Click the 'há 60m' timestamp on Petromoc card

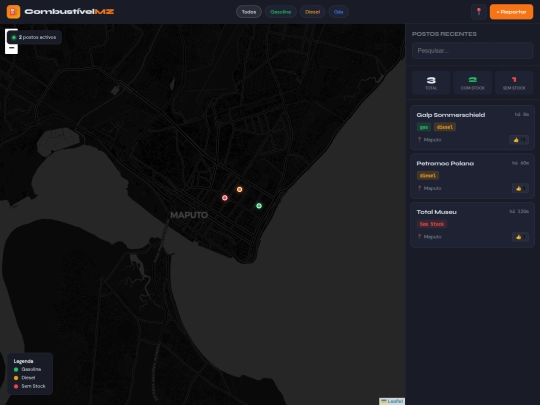(x=520, y=163)
